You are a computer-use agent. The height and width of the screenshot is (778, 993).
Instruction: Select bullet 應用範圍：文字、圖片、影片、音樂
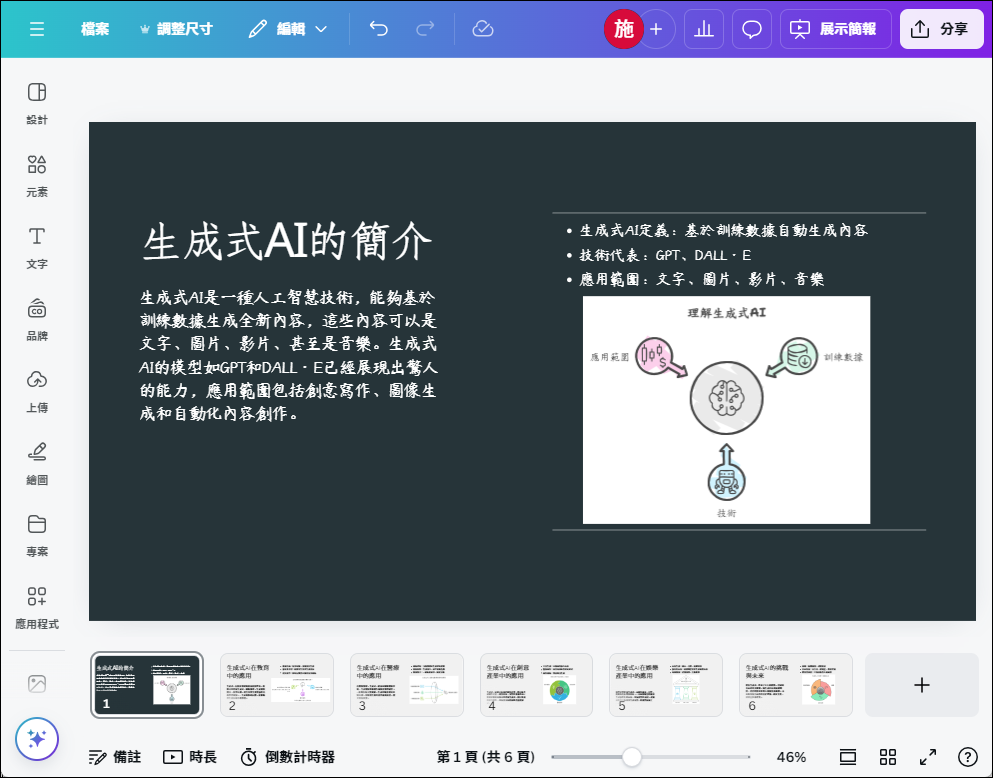(x=695, y=279)
